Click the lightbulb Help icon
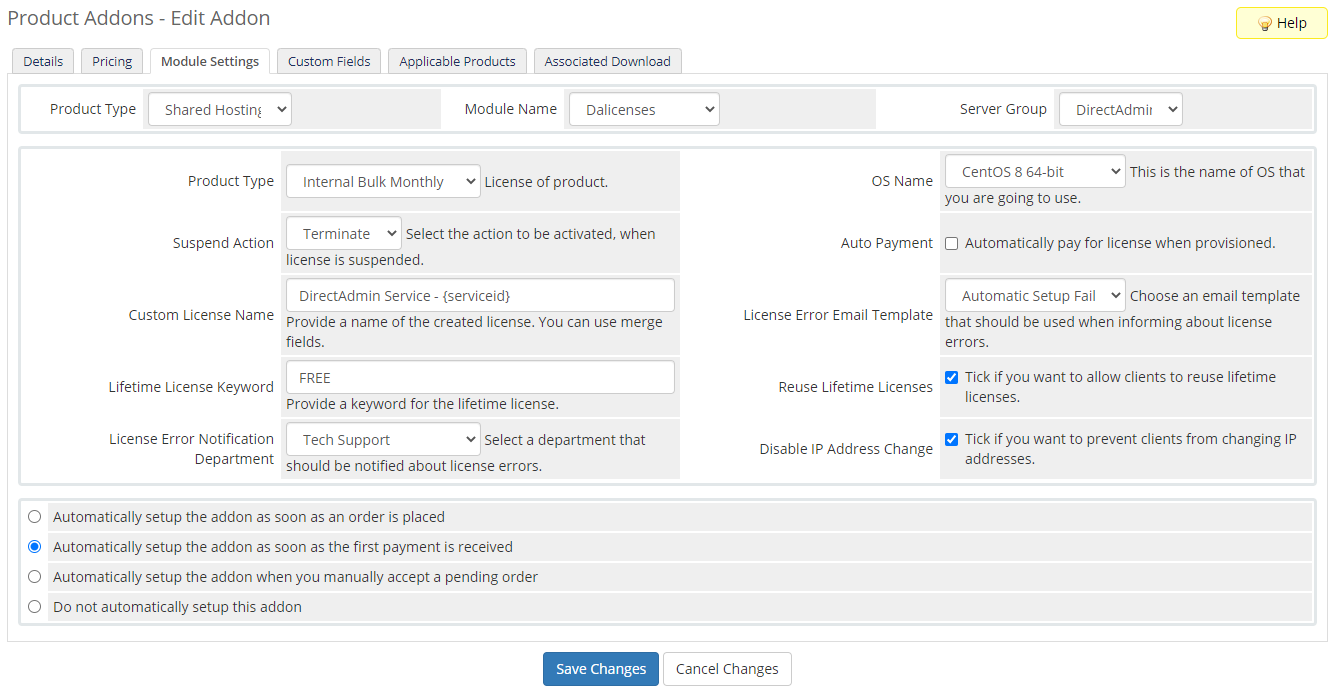Viewport: 1335px width, 693px height. click(x=1264, y=23)
